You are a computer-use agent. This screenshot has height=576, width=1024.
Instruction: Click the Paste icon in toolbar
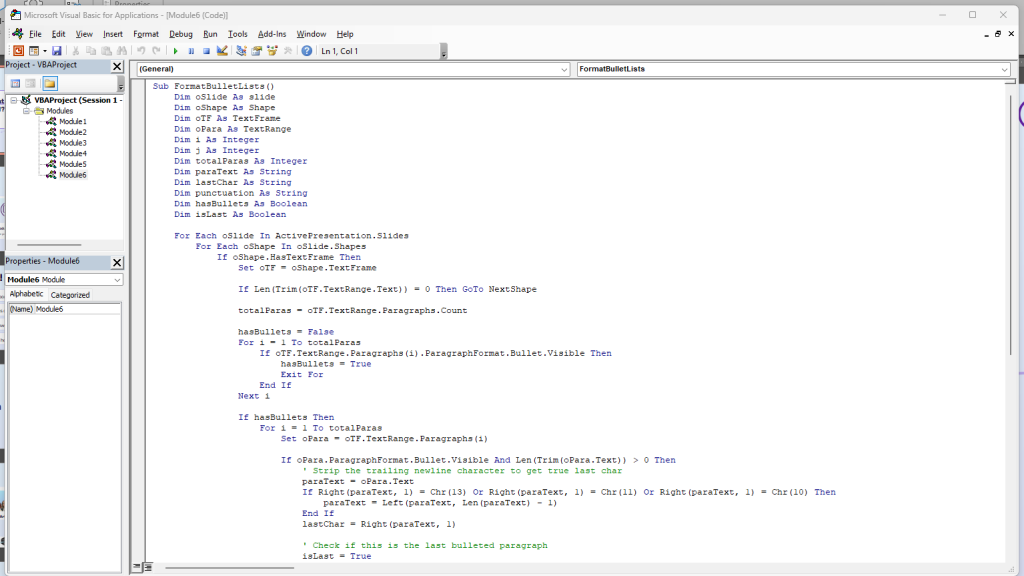pos(106,51)
